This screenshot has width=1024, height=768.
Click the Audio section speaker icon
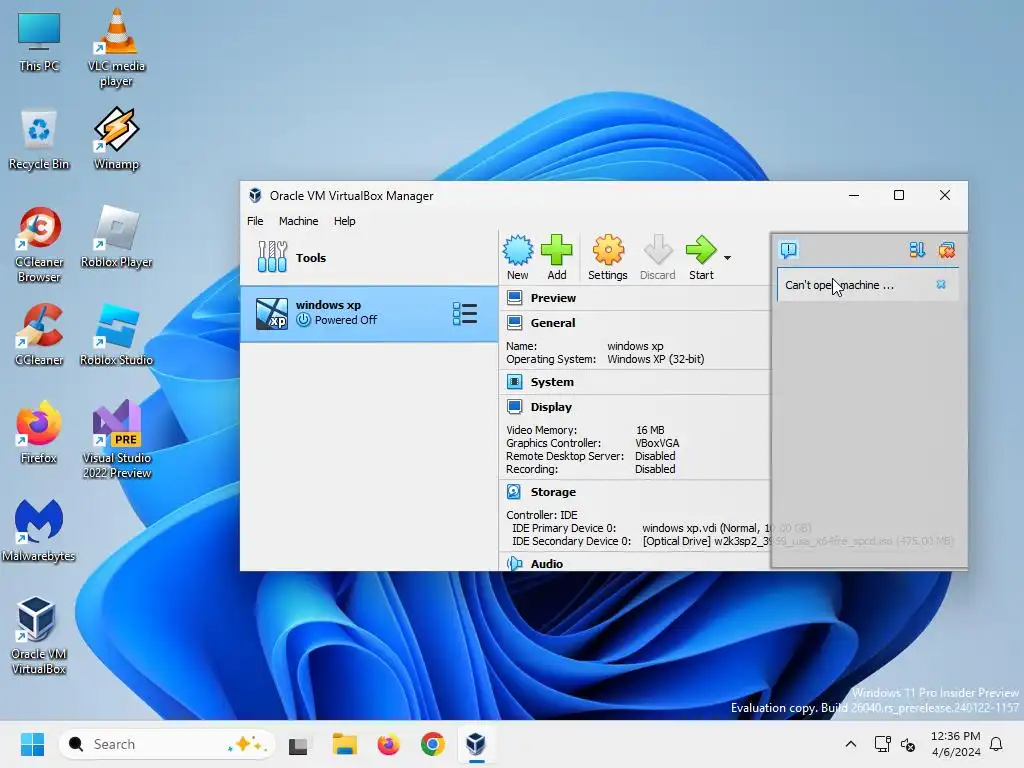(x=515, y=563)
